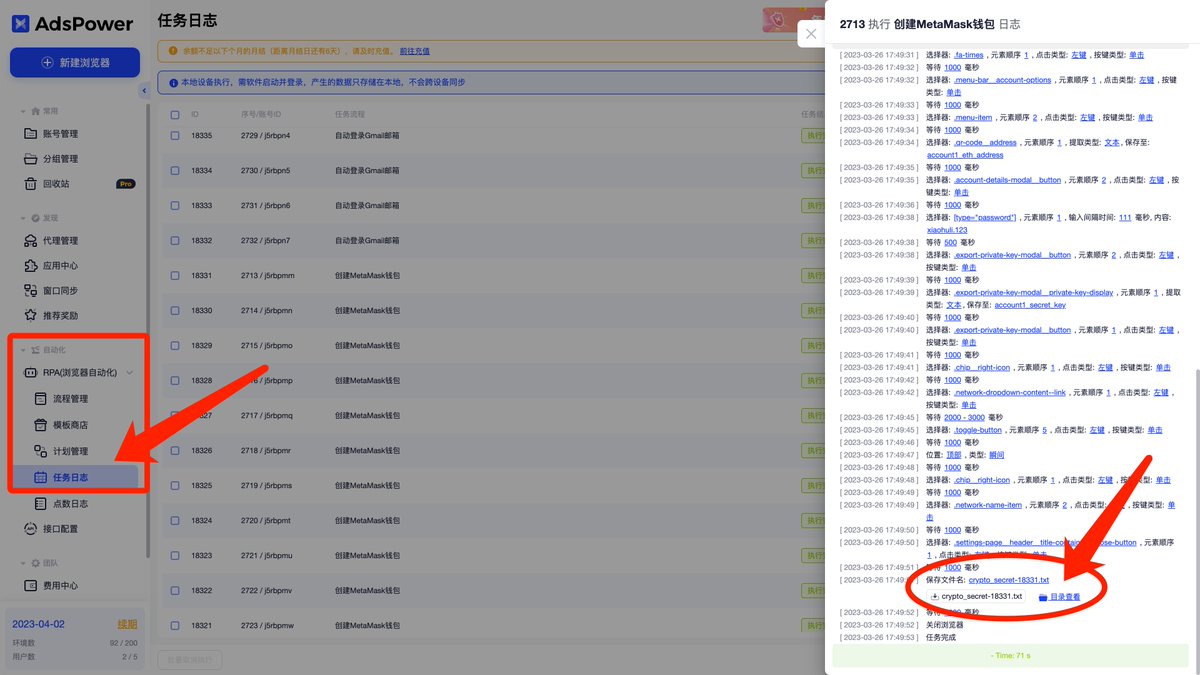
Task: Click the 自动登录Gmail邮箱 text in row 18335
Action: click(367, 135)
